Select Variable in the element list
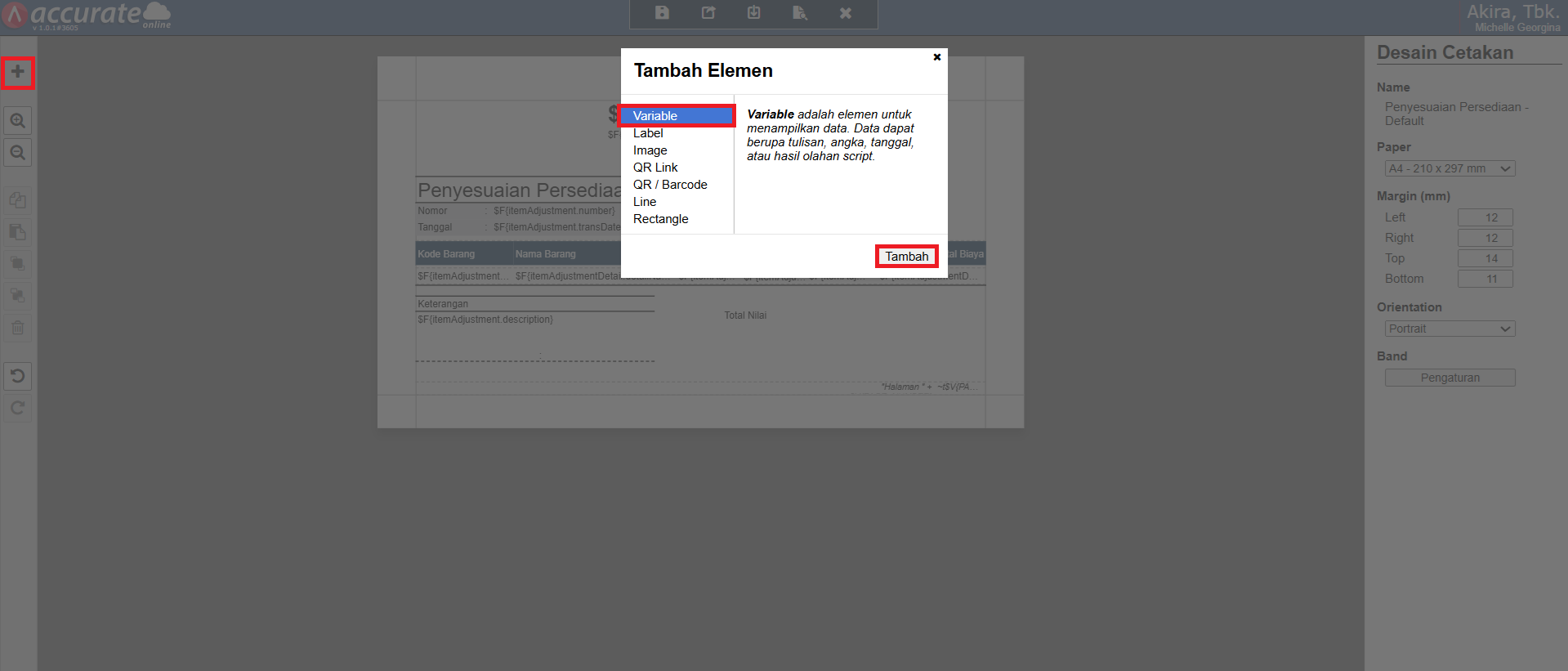The width and height of the screenshot is (1568, 671). (x=655, y=116)
